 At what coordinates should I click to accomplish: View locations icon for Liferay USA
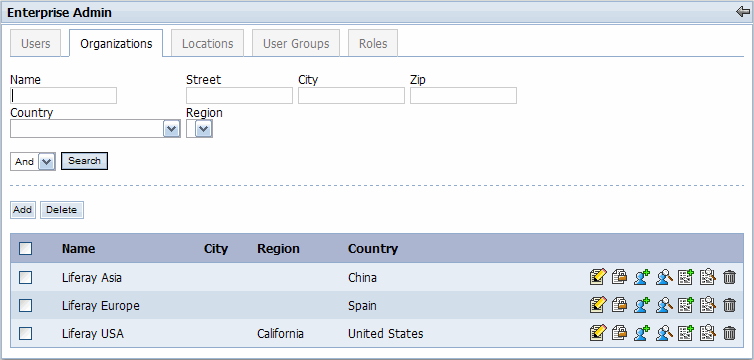707,333
